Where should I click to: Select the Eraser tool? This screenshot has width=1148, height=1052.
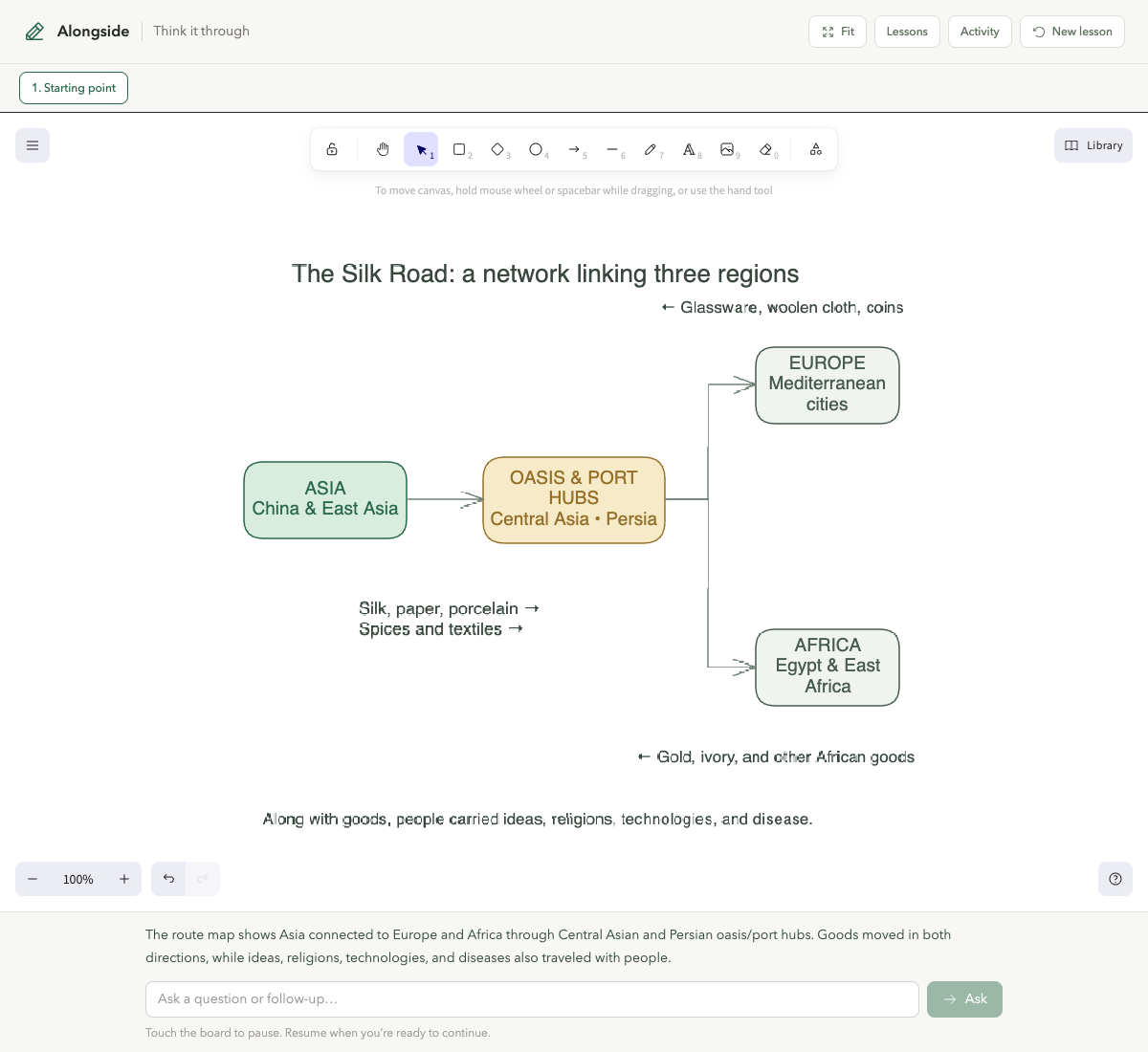tap(765, 149)
